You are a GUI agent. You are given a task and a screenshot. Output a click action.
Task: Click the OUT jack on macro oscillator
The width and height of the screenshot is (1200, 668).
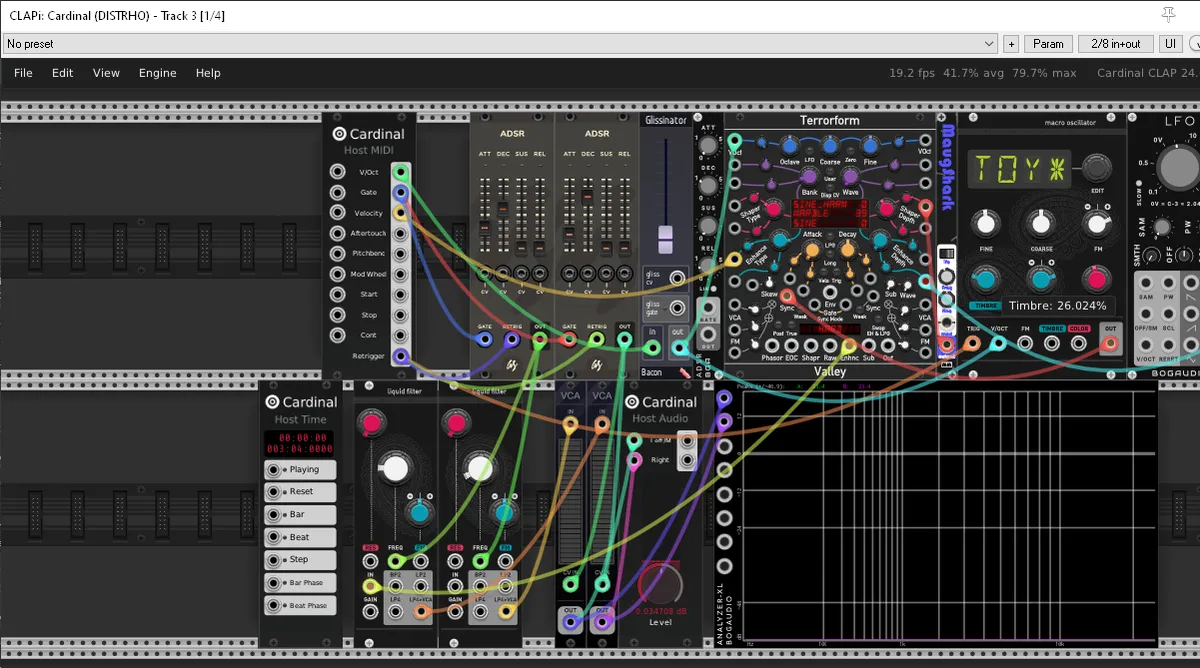point(1109,343)
